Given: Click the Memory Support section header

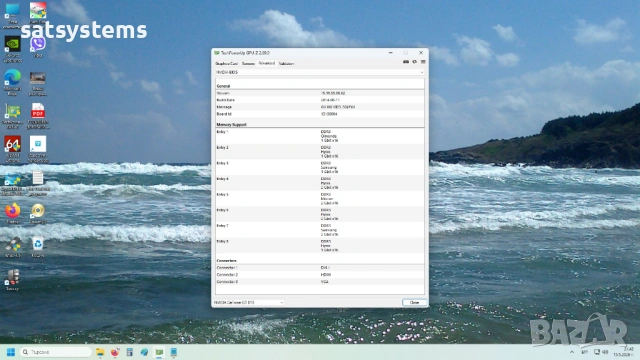Looking at the screenshot, I should 231,124.
